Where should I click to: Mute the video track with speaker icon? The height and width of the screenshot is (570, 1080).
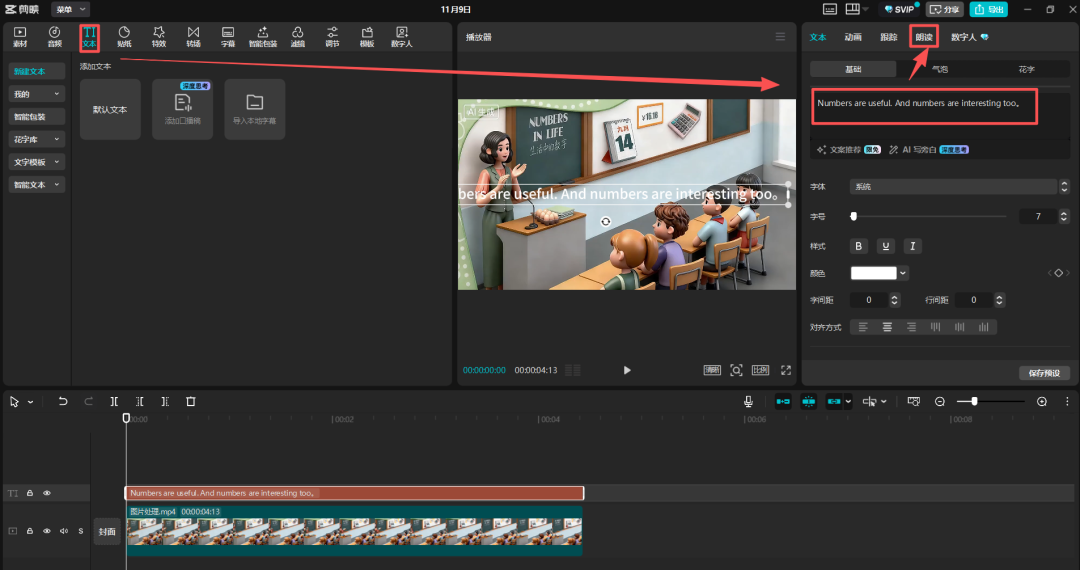[x=63, y=531]
